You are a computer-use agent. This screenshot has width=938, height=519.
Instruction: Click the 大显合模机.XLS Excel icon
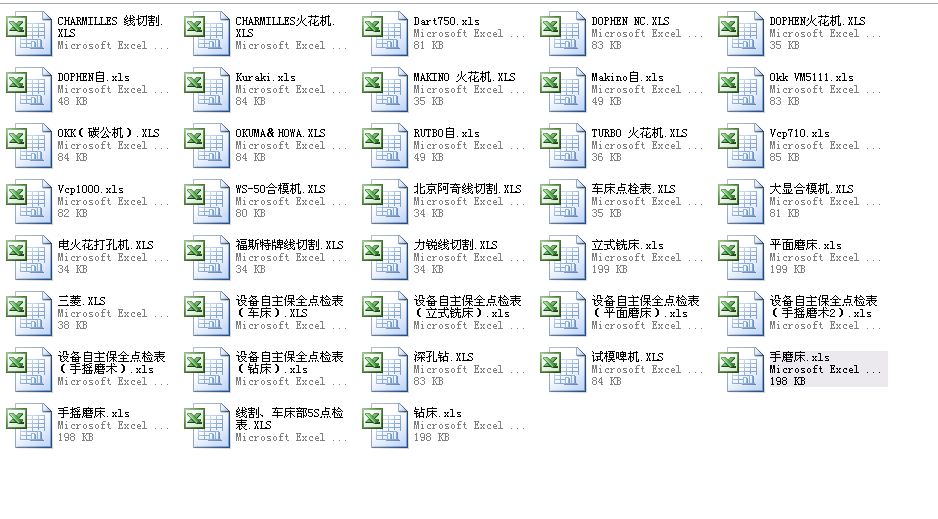coord(741,202)
